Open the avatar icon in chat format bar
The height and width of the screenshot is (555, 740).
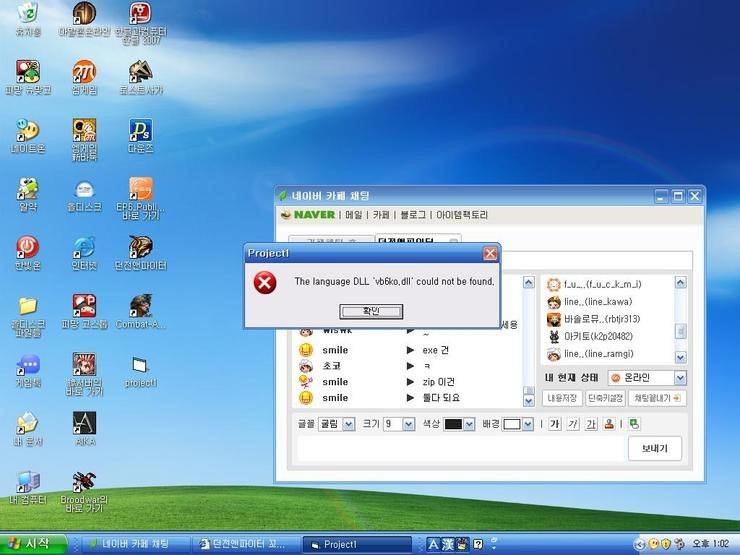click(609, 424)
